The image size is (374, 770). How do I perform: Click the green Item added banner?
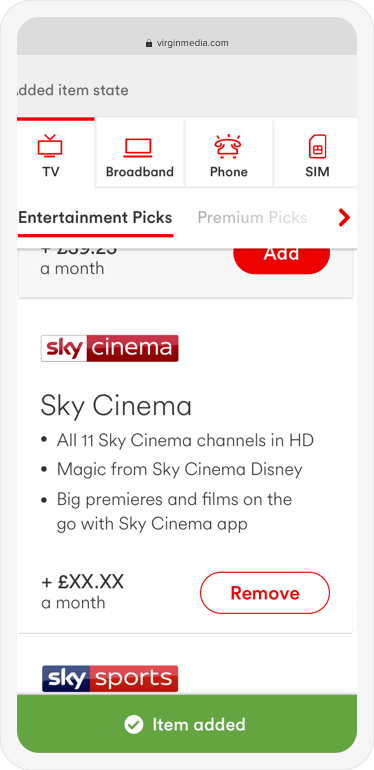coord(187,724)
